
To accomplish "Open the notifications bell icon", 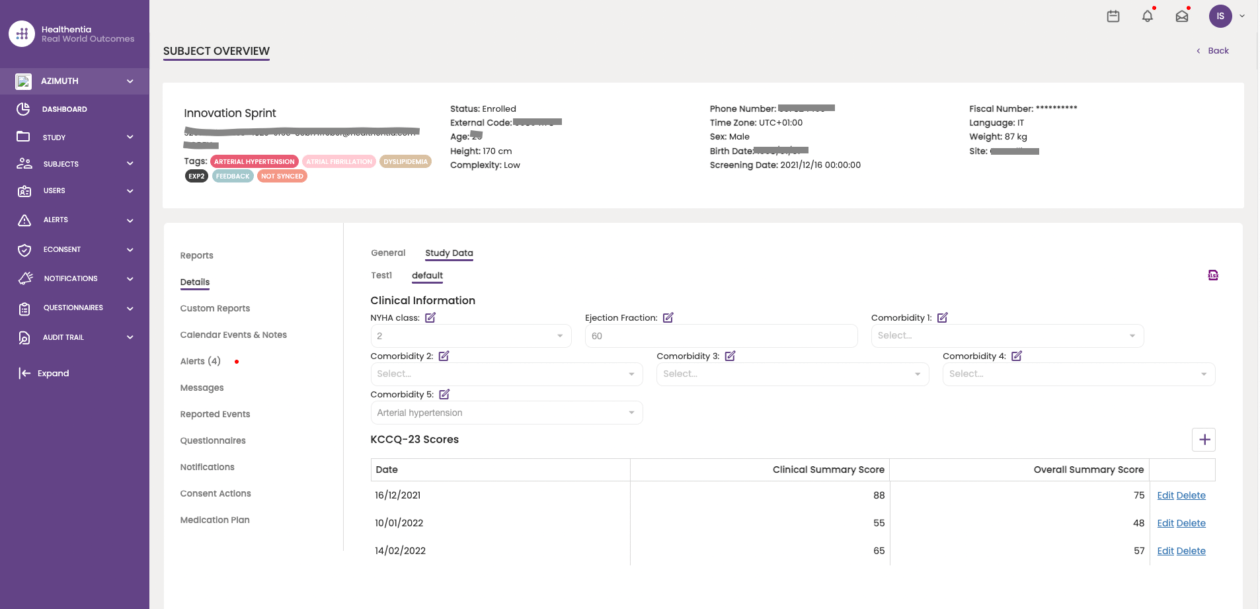I will (1148, 16).
